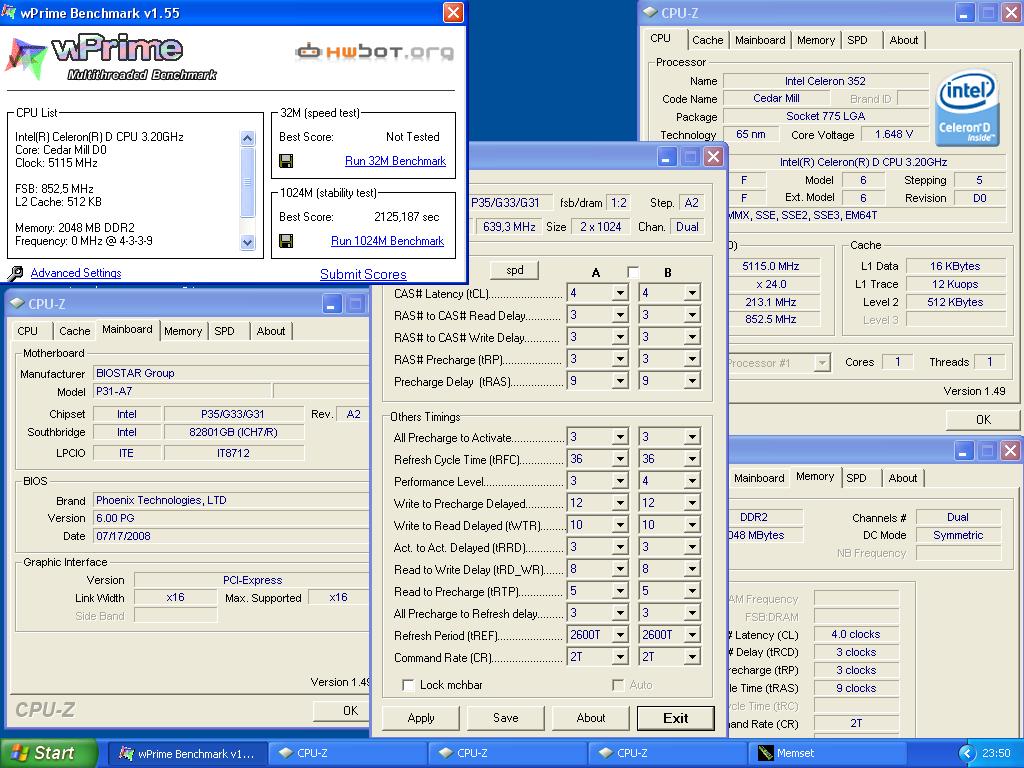Image resolution: width=1024 pixels, height=768 pixels.
Task: Open the first CPU-Z taskbar item
Action: [x=348, y=753]
